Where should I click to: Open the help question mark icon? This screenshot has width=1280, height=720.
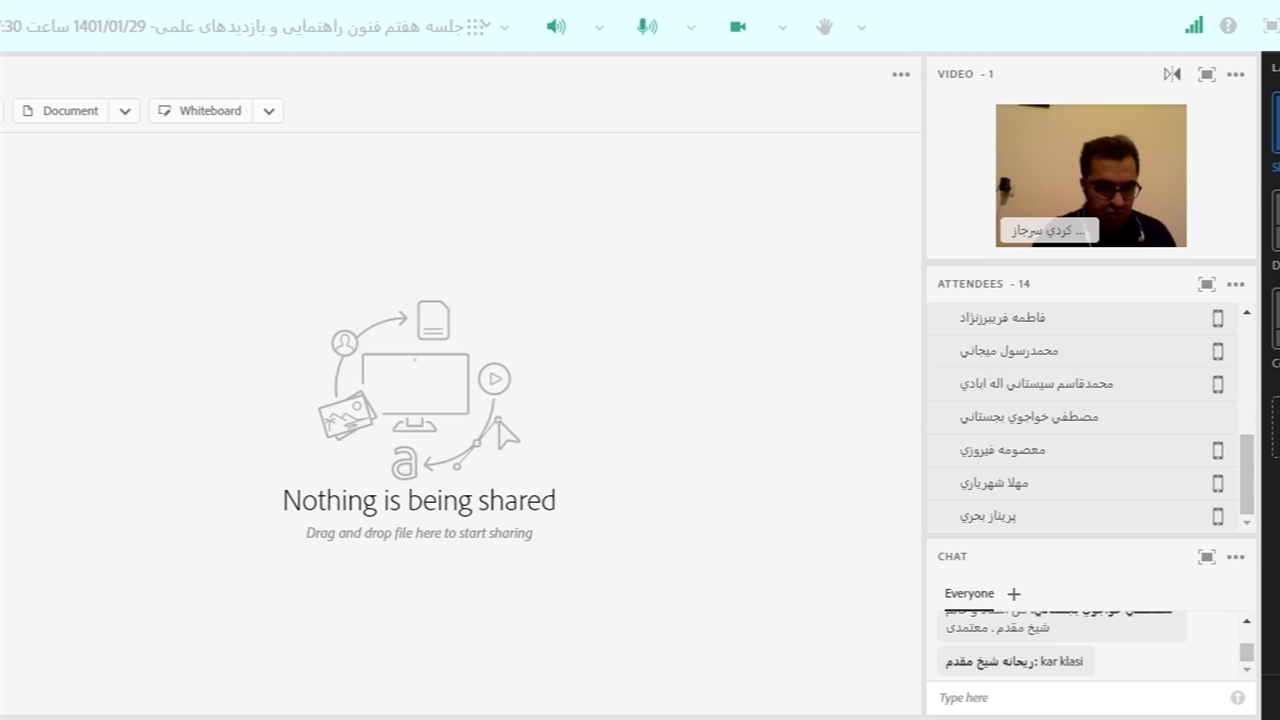tap(1228, 26)
